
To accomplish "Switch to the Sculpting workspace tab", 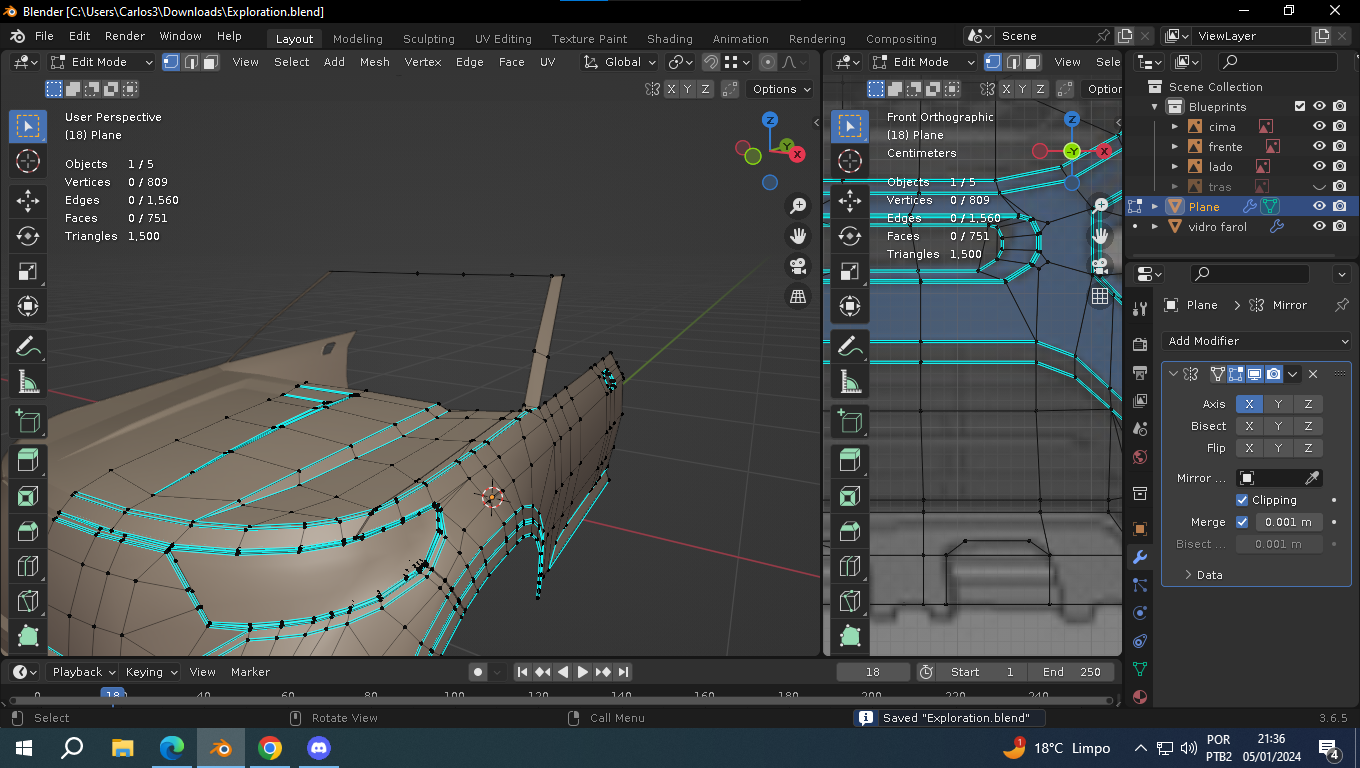I will point(428,39).
